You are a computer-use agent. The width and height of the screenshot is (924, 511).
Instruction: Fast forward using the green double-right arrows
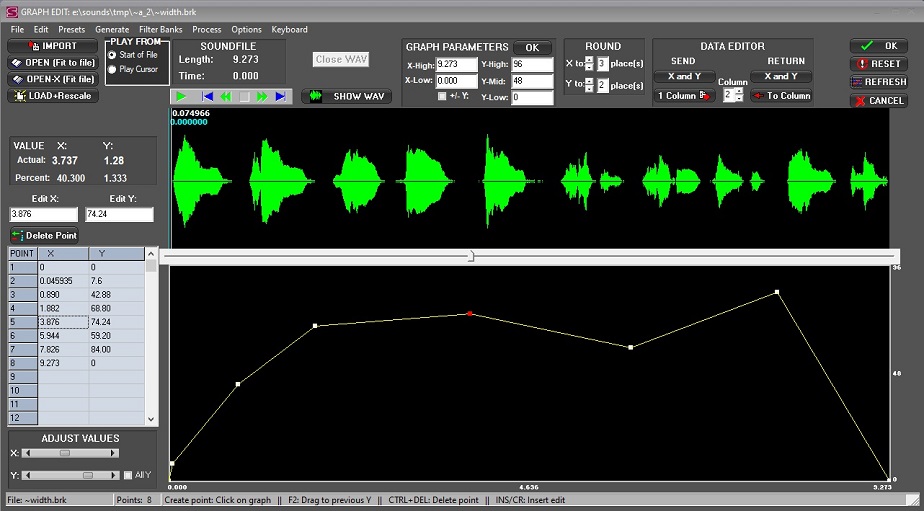[262, 97]
